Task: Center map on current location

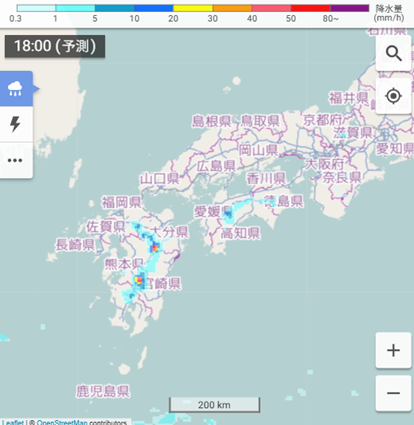Action: (393, 96)
